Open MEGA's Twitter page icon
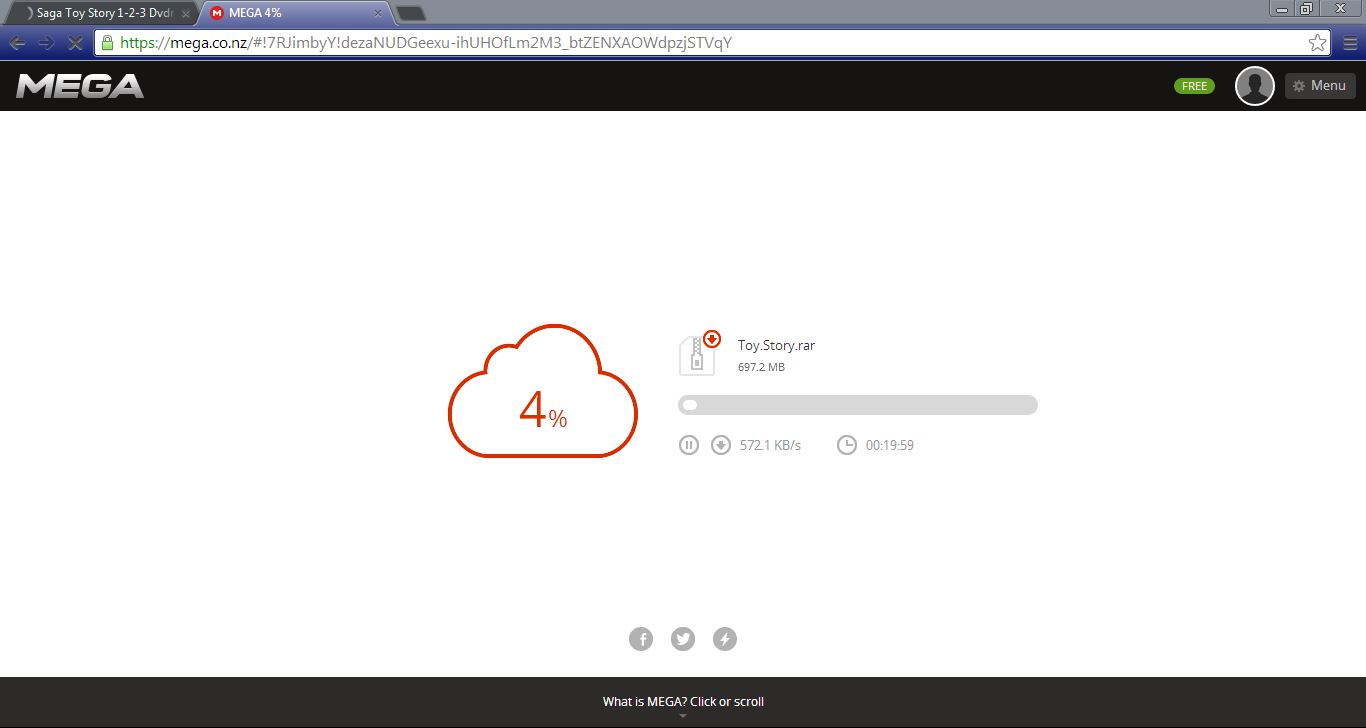This screenshot has width=1366, height=728. [x=683, y=639]
